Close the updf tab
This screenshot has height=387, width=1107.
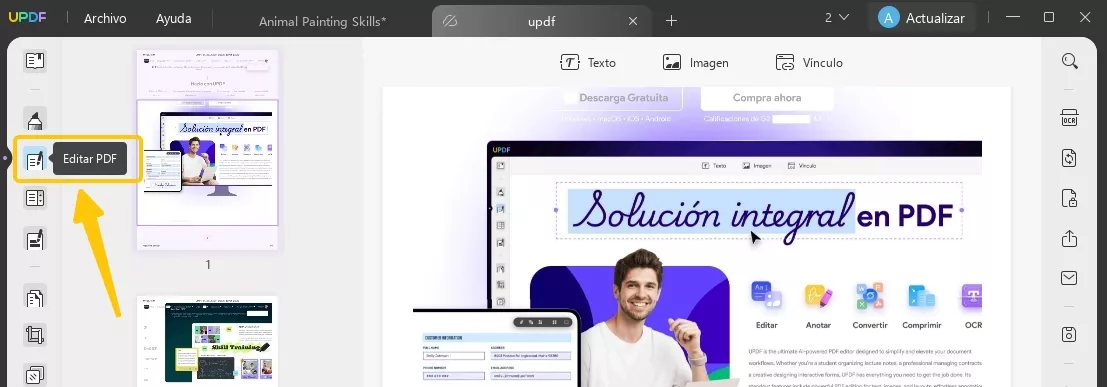pos(633,21)
